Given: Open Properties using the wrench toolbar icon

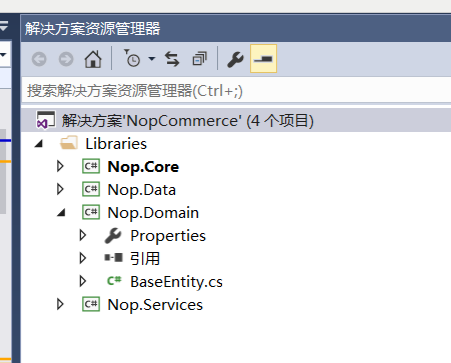Looking at the screenshot, I should click(235, 60).
